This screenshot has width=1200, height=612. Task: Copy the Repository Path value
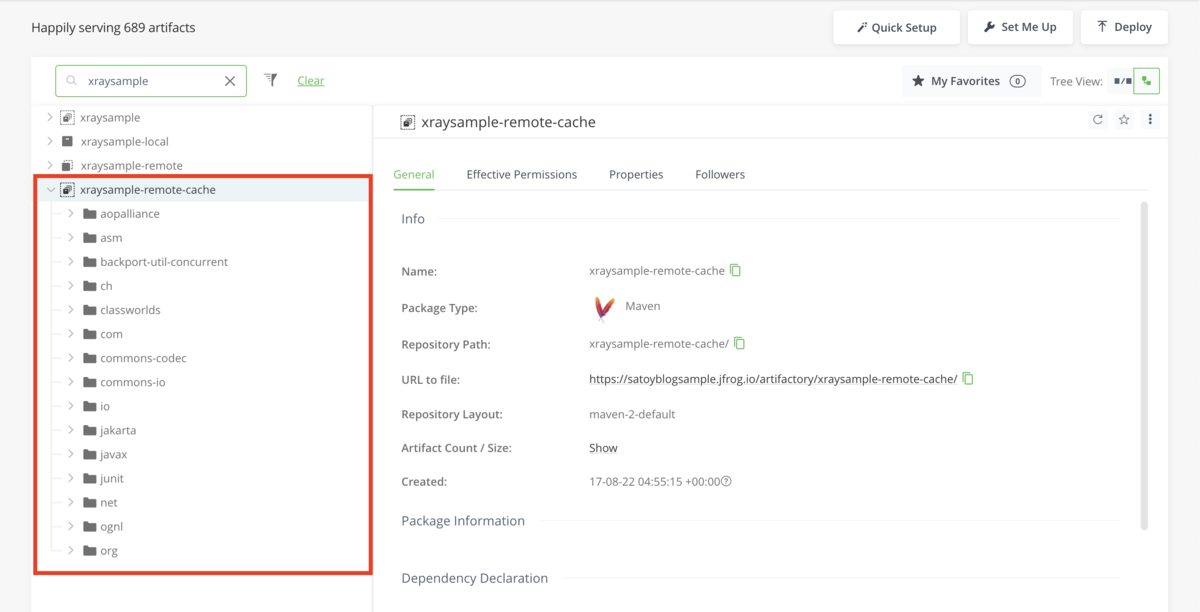pyautogui.click(x=739, y=344)
